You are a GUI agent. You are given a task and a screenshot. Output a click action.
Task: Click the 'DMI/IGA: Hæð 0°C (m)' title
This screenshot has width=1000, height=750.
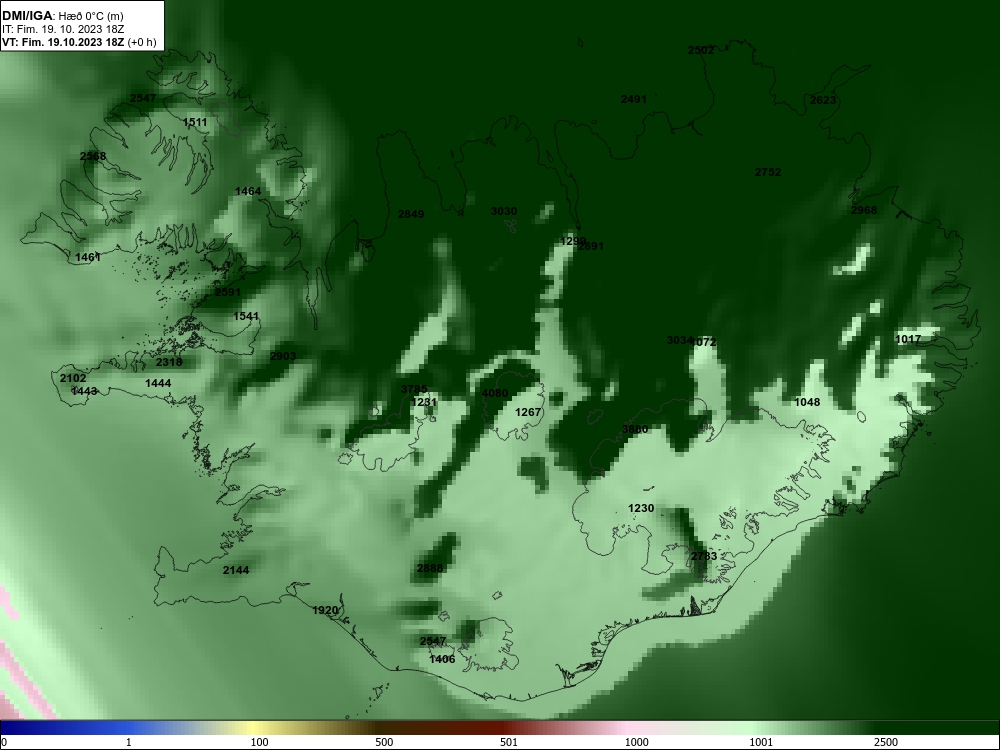(62, 16)
